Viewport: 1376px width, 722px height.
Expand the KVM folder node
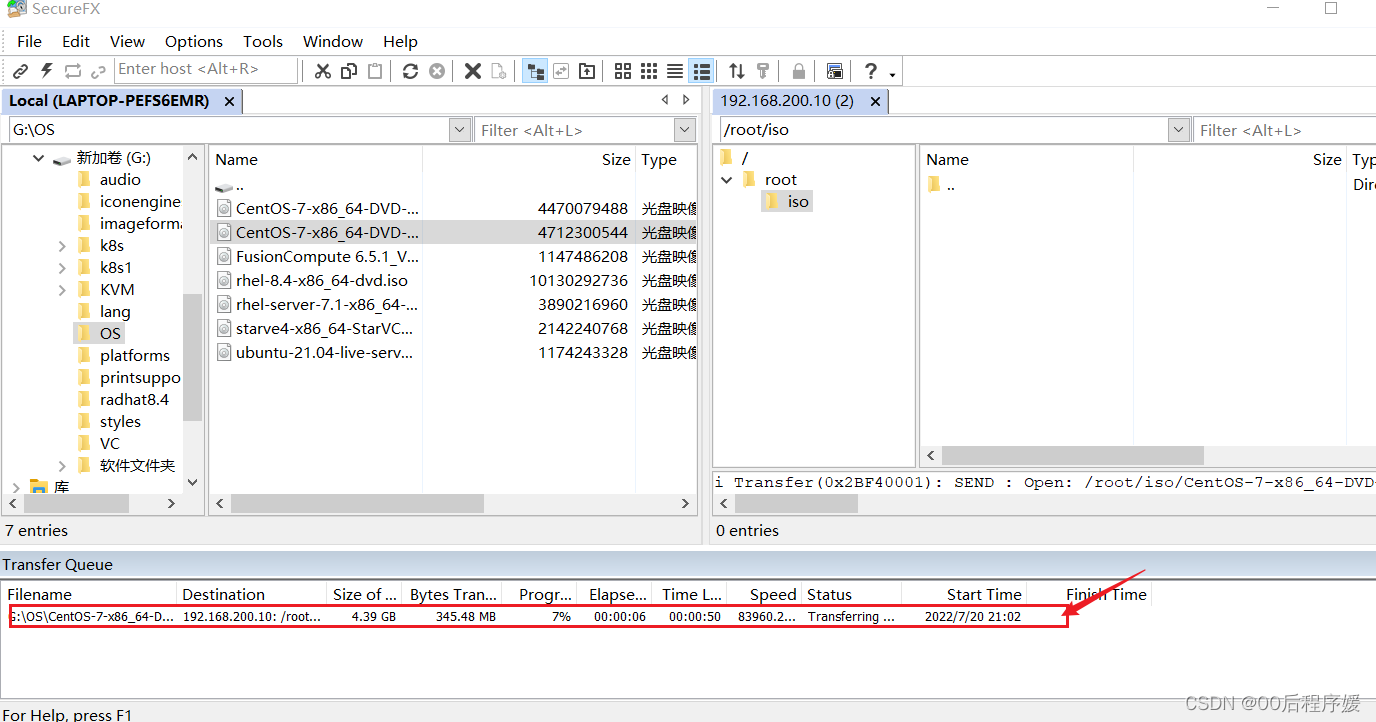pos(62,290)
